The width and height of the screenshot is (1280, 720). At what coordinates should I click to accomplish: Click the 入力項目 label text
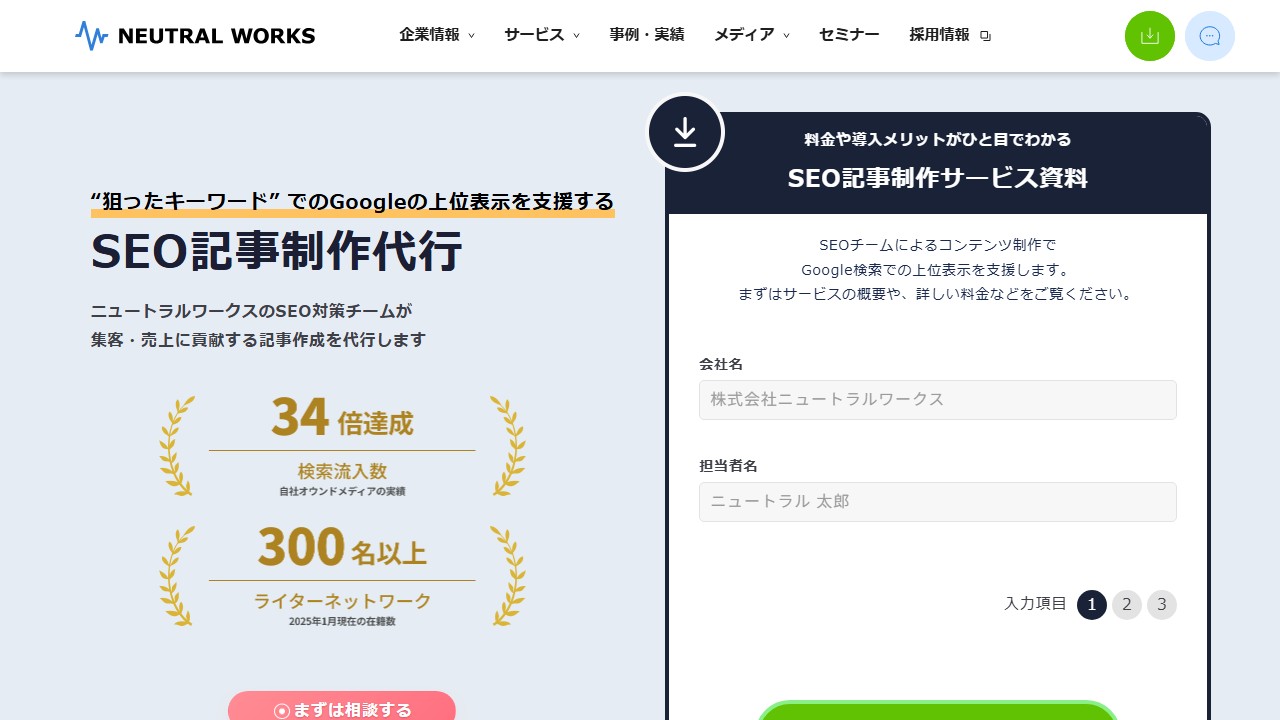point(1035,604)
